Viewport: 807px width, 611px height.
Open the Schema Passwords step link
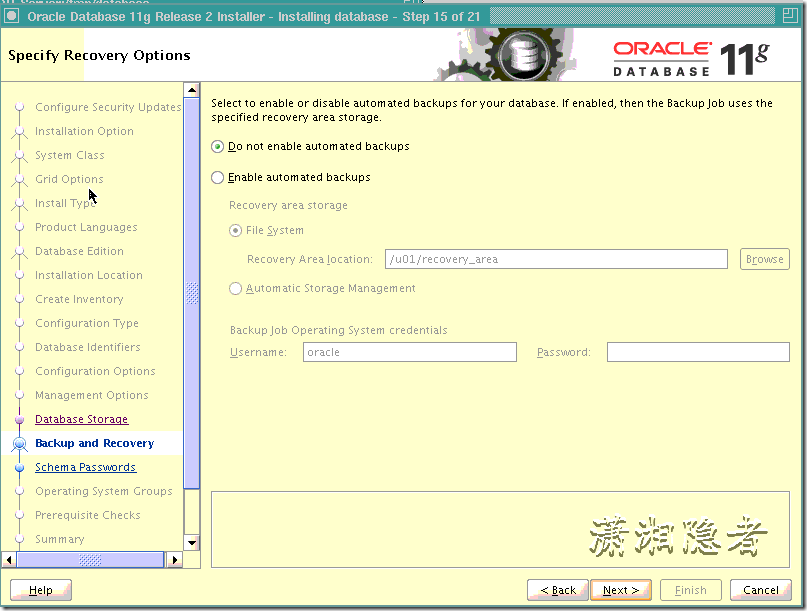click(x=85, y=467)
